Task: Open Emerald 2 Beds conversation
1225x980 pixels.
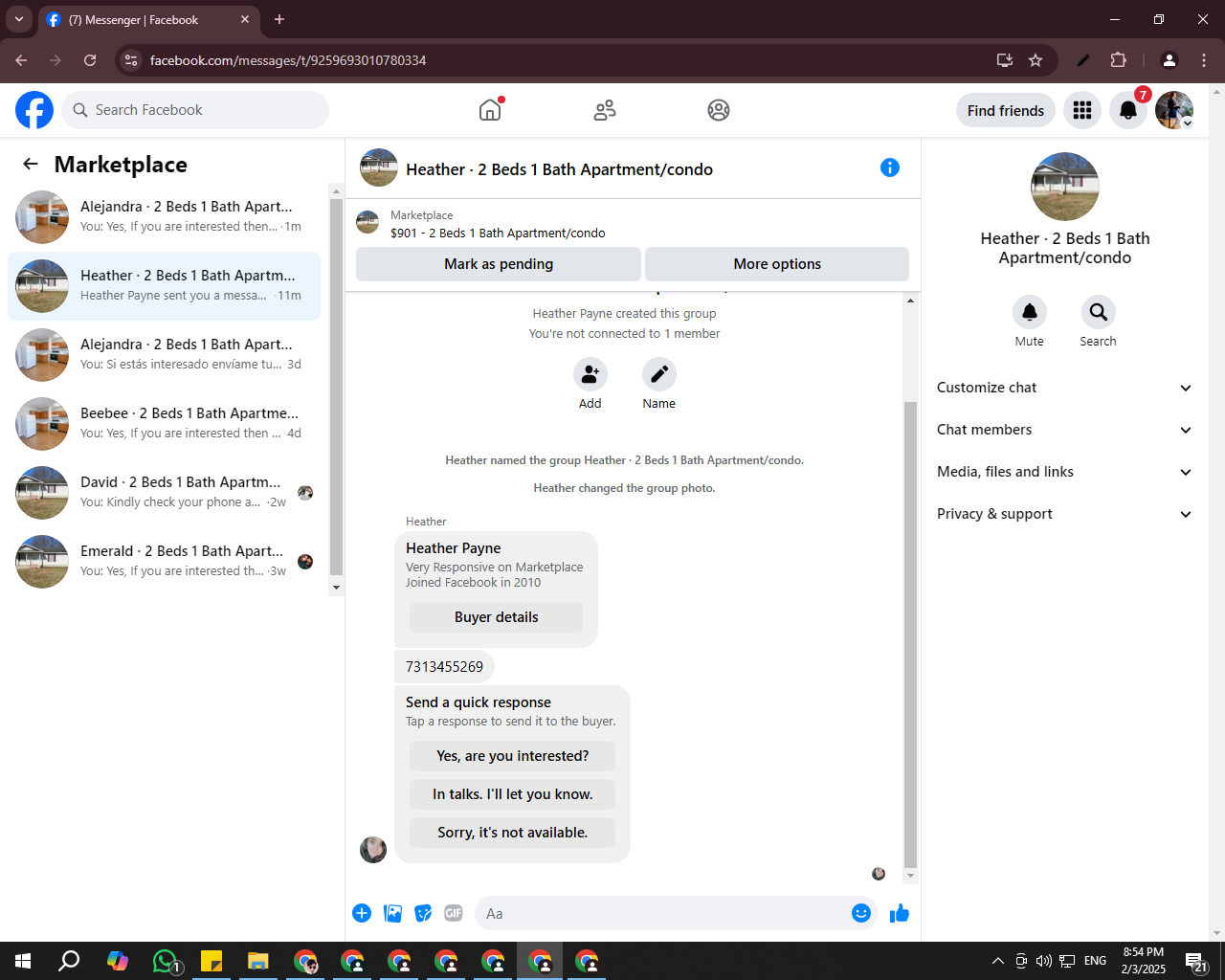Action: click(165, 562)
